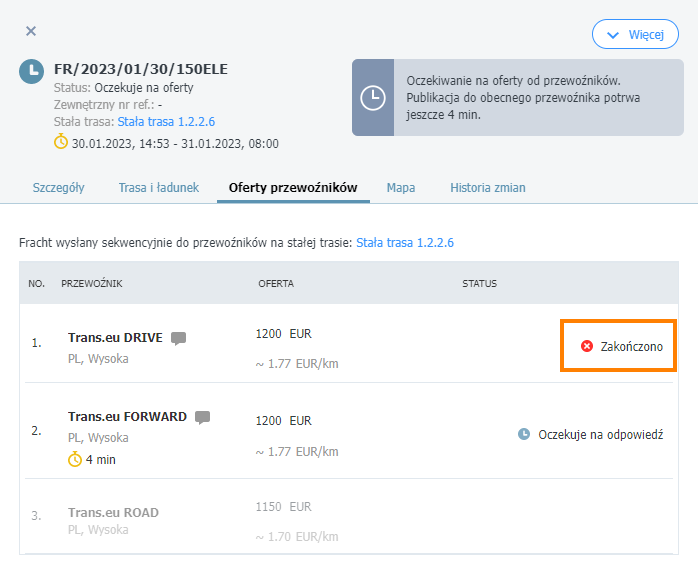Click the OFERTA column header

[x=276, y=284]
